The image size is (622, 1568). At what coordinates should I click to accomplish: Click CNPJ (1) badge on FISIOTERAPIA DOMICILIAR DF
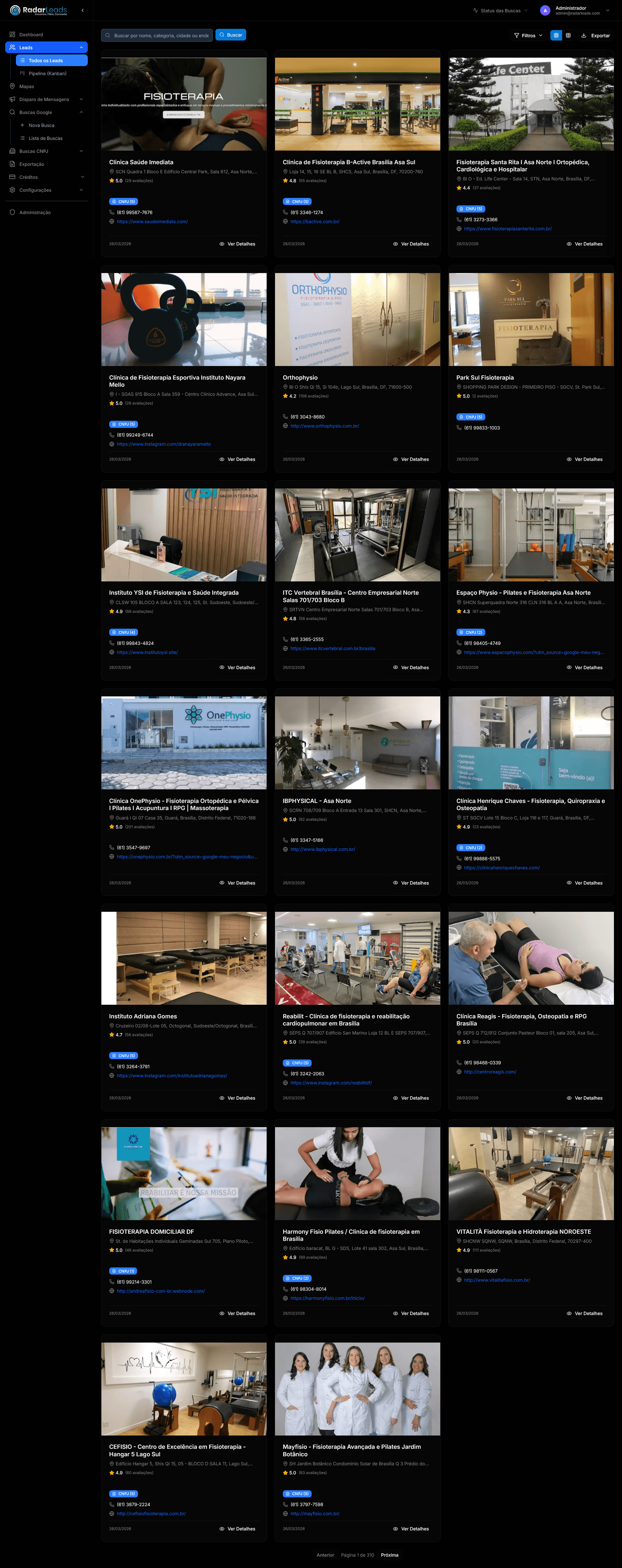point(123,1271)
